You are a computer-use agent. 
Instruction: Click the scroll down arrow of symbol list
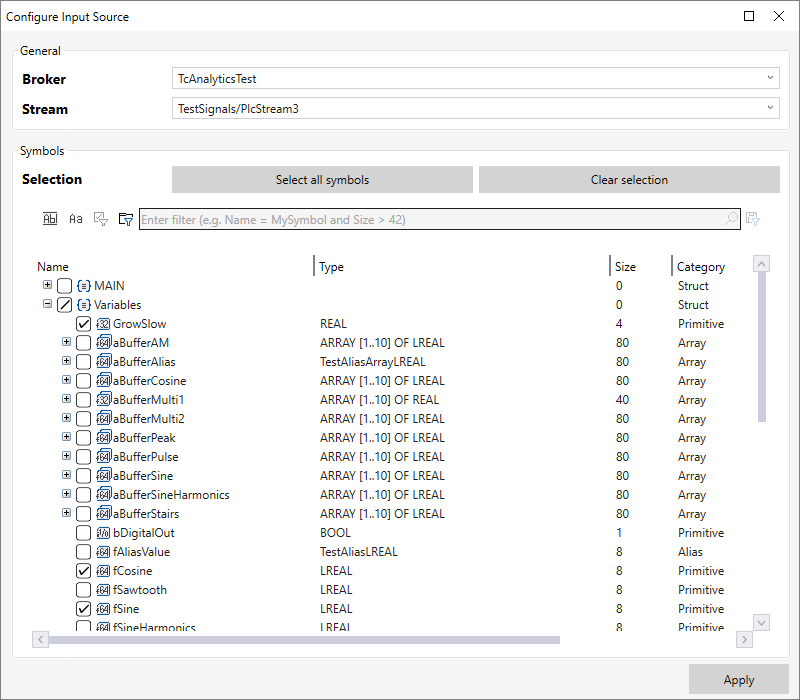tap(762, 622)
